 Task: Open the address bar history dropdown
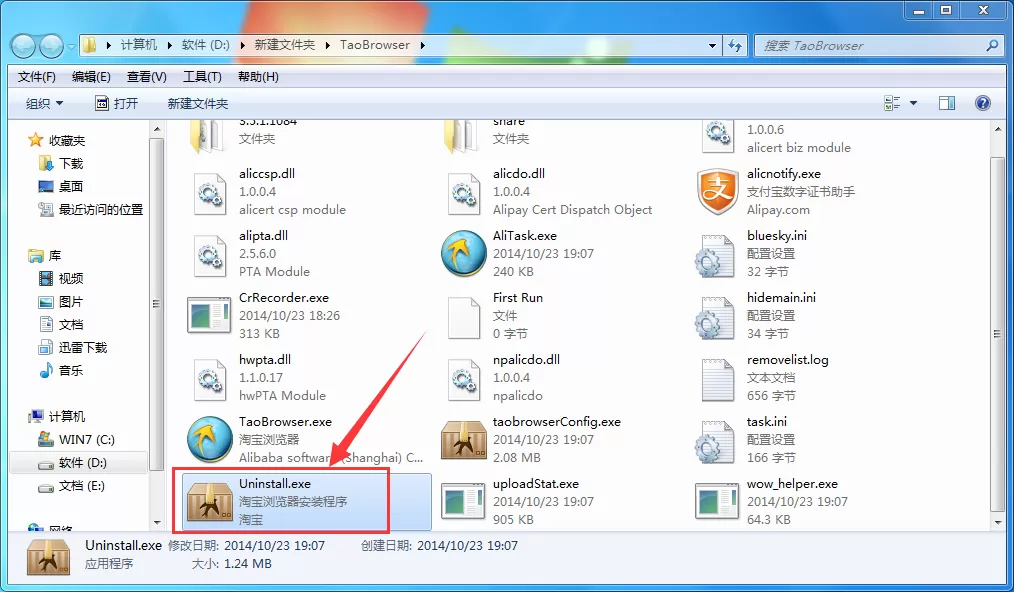tap(712, 45)
